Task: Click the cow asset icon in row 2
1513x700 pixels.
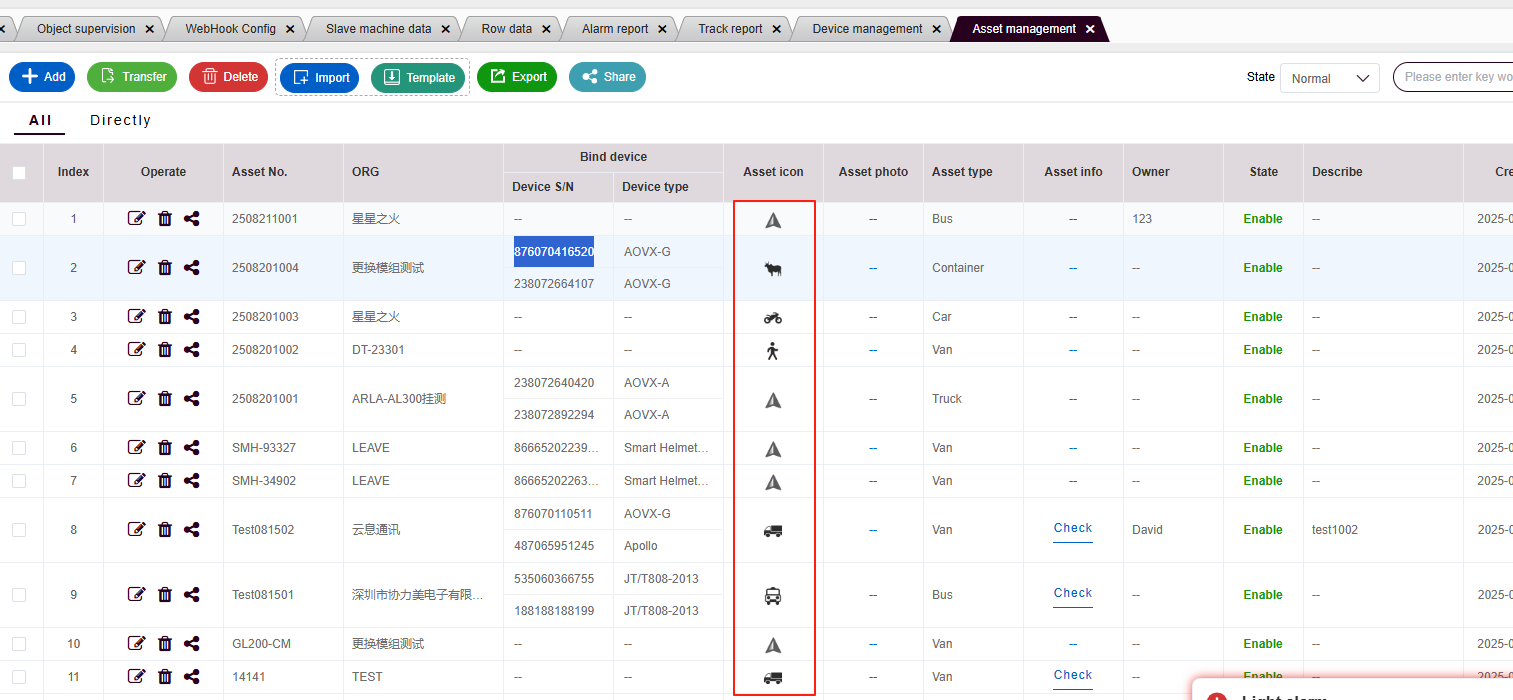Action: [772, 268]
